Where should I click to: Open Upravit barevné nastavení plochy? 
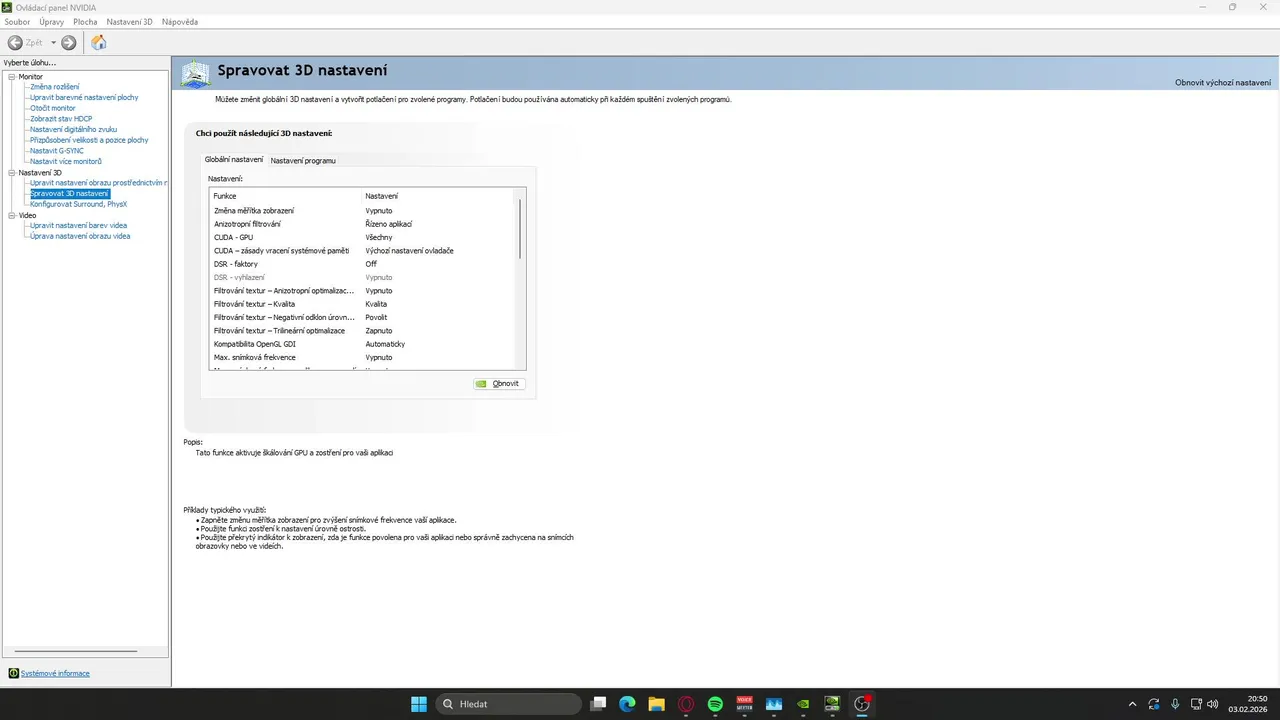(84, 97)
